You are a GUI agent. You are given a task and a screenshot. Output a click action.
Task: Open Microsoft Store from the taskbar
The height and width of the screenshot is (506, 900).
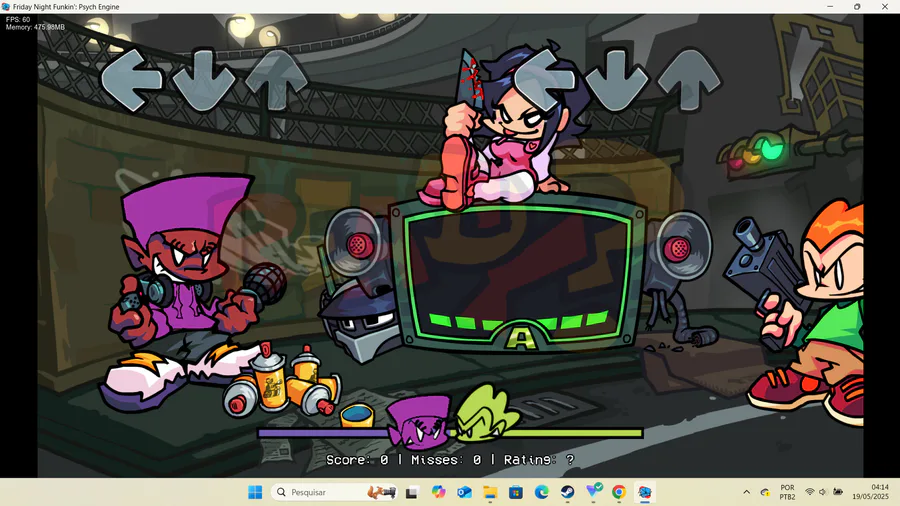pyautogui.click(x=515, y=492)
